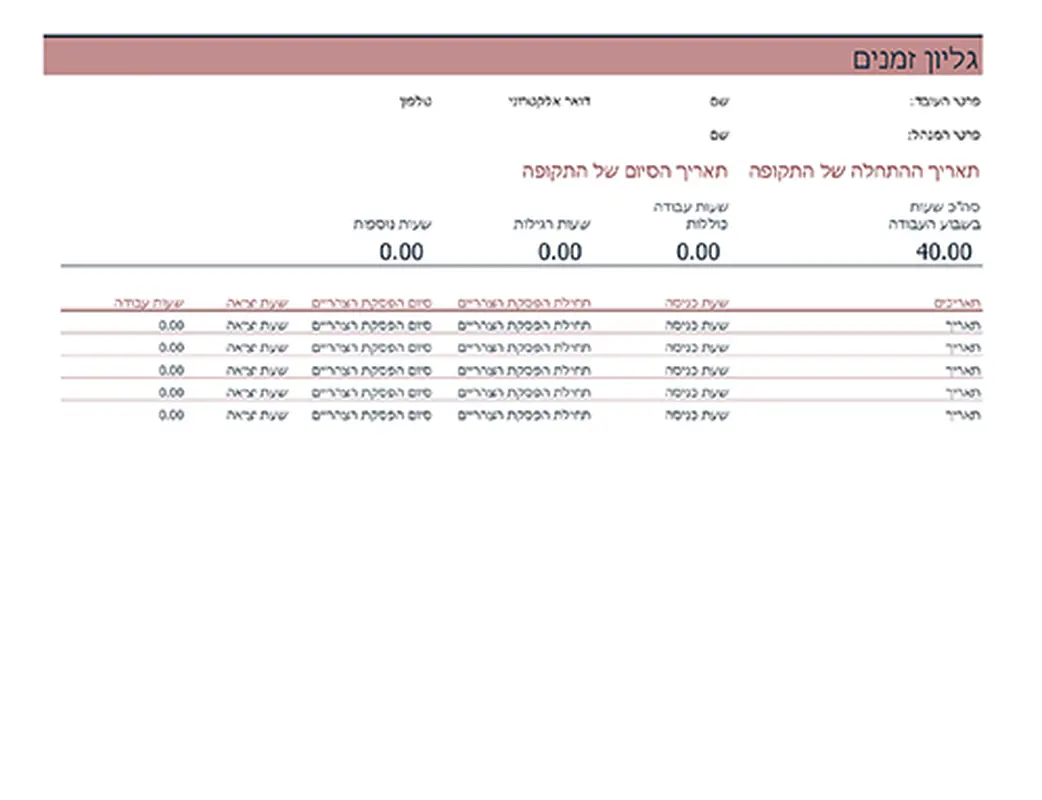This screenshot has width=1042, height=800.
Task: Select 'שעת כניסה' cell in the first table row
Action: pos(697,326)
